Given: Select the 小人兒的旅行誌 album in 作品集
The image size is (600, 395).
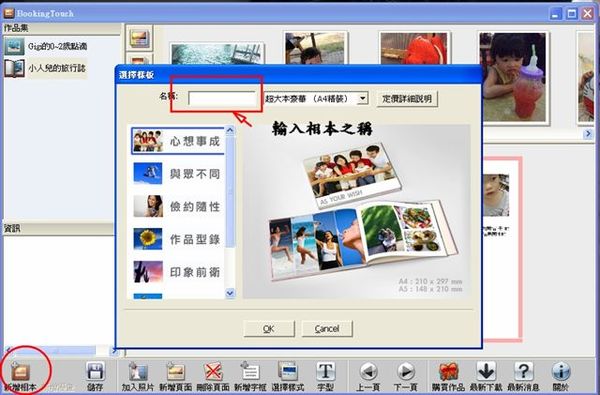Looking at the screenshot, I should click(46, 69).
